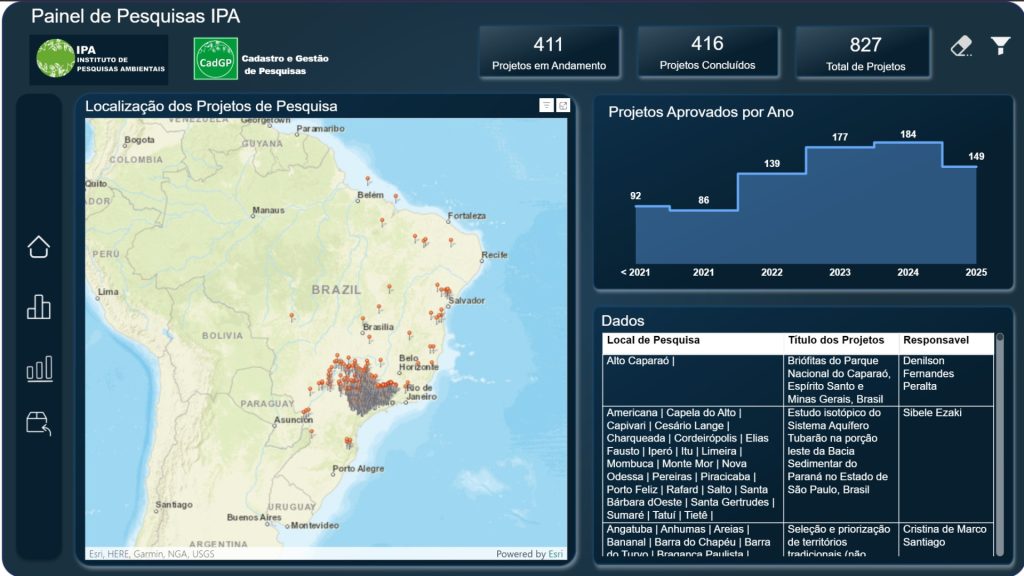Click the Home icon in left sidebar
The width and height of the screenshot is (1024, 576).
coord(38,247)
